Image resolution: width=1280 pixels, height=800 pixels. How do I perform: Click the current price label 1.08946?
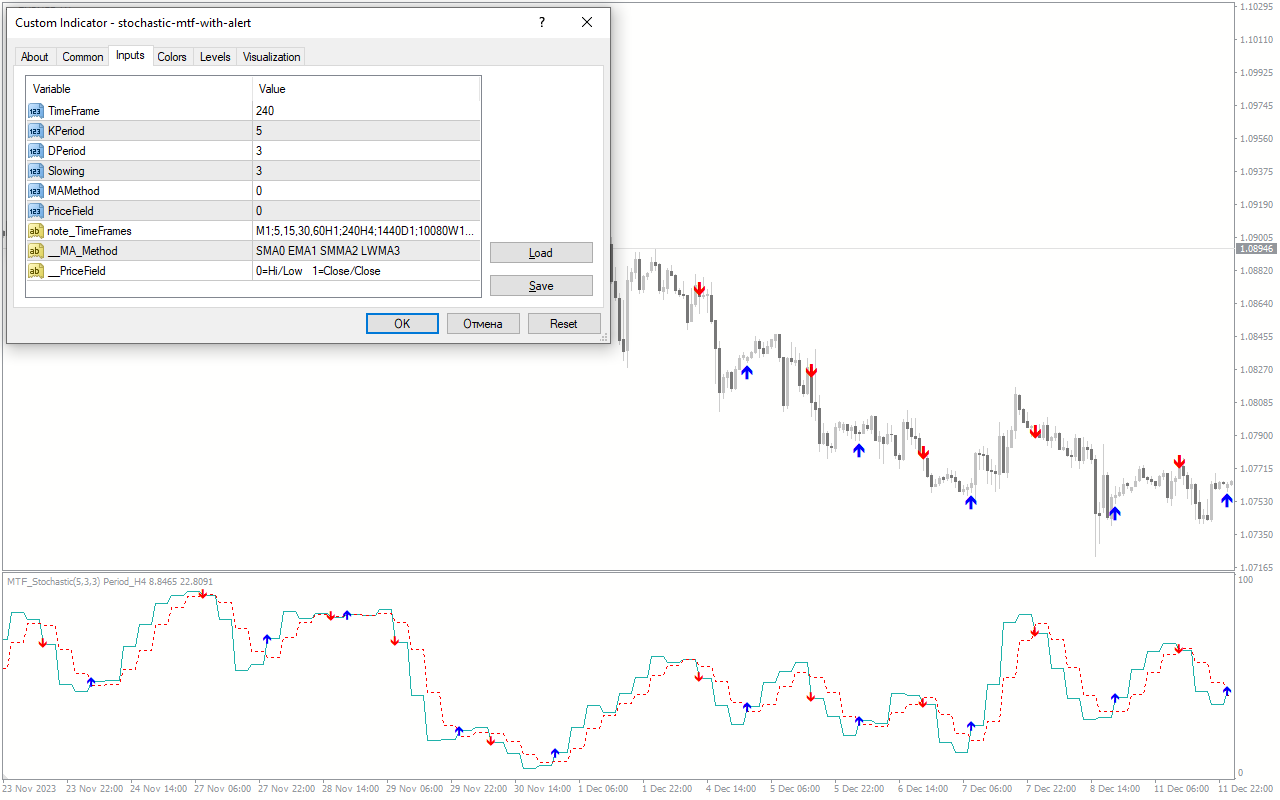point(1256,248)
